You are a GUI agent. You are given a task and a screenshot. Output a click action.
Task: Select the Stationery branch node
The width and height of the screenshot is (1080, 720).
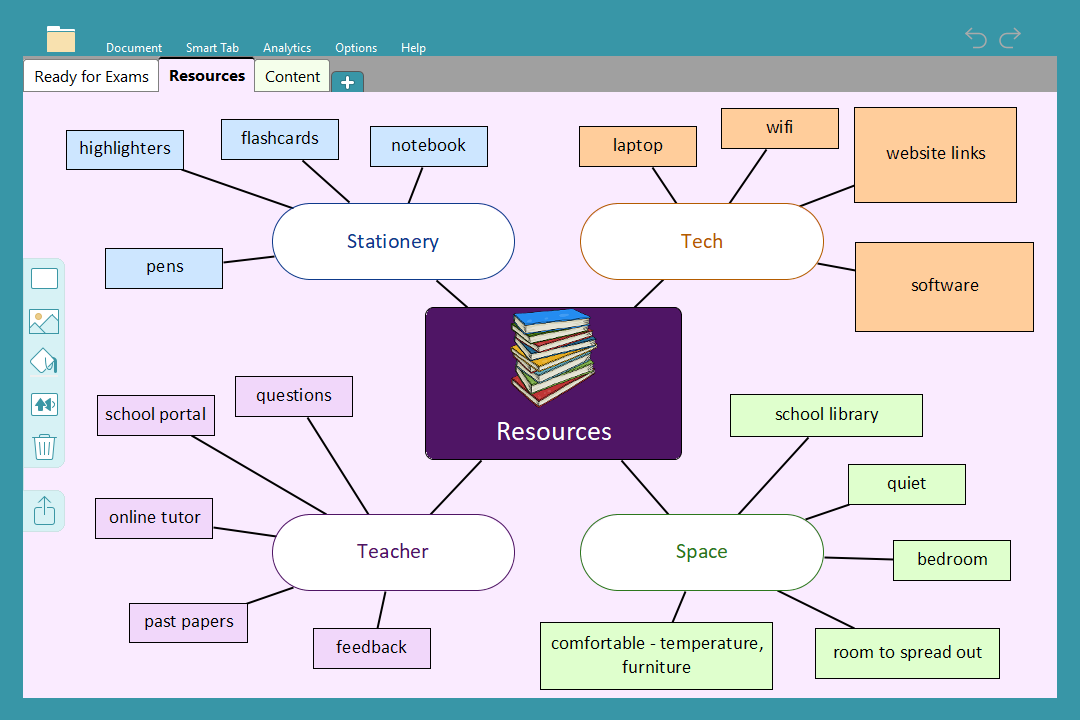[393, 241]
